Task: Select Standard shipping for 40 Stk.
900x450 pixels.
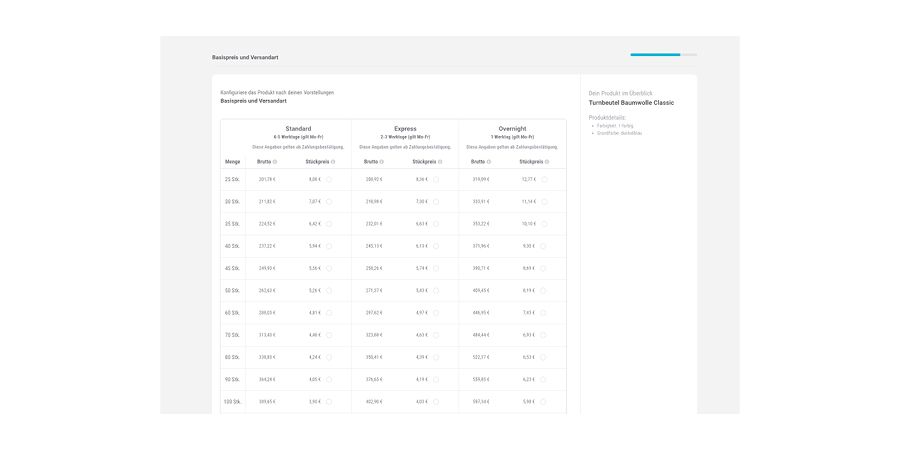Action: (329, 246)
